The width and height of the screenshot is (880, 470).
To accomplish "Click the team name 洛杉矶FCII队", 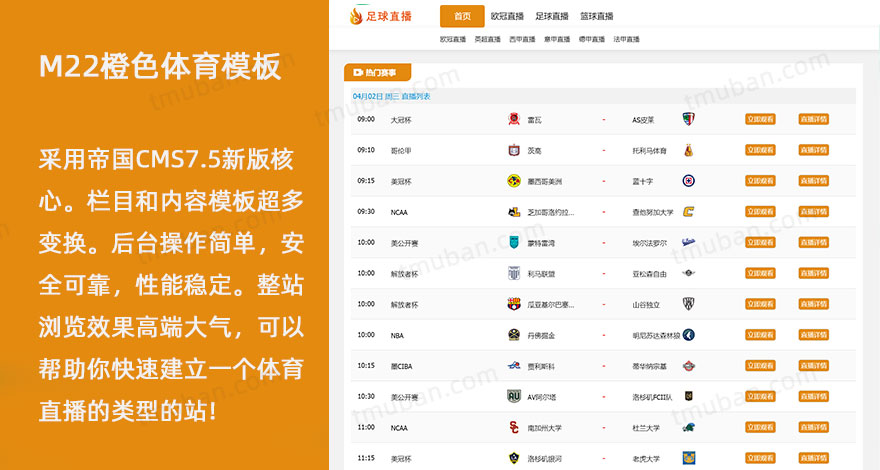I will click(x=652, y=397).
